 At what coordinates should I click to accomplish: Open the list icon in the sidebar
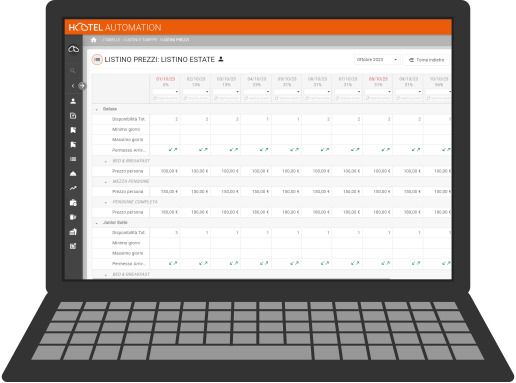pos(73,159)
